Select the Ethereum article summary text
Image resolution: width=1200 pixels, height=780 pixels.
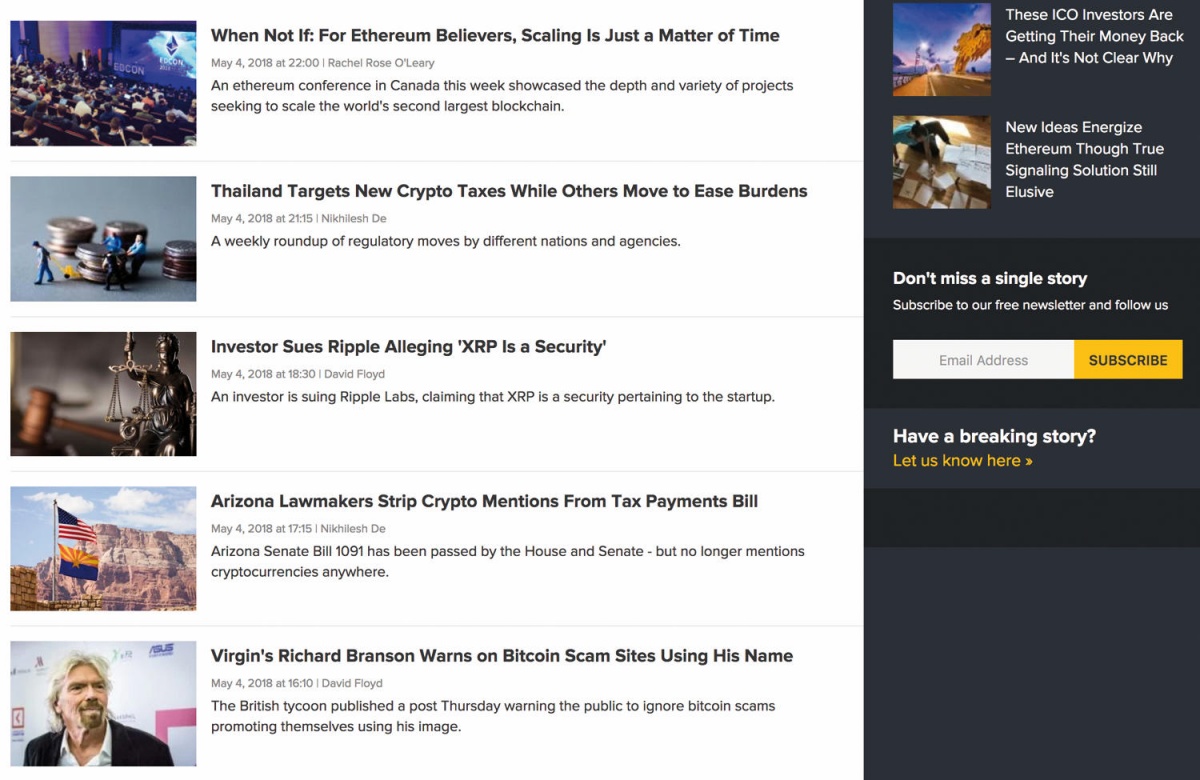(502, 96)
